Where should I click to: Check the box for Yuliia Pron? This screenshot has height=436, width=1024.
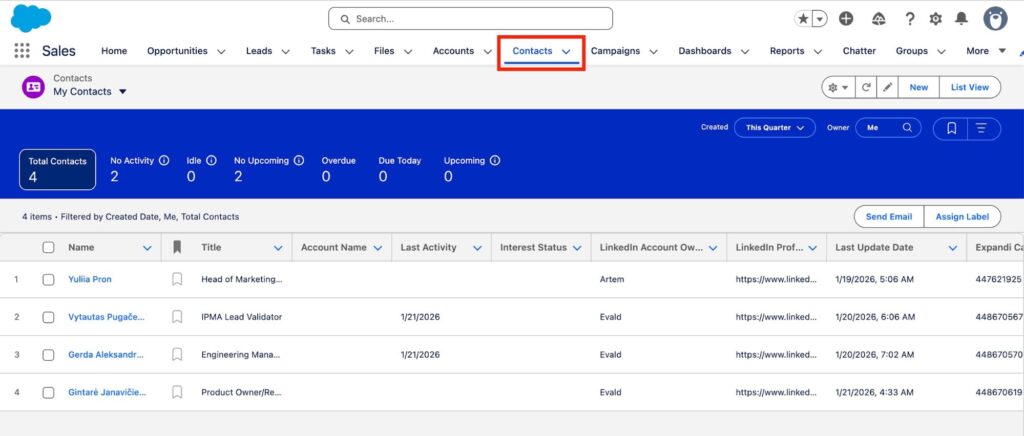coord(48,279)
